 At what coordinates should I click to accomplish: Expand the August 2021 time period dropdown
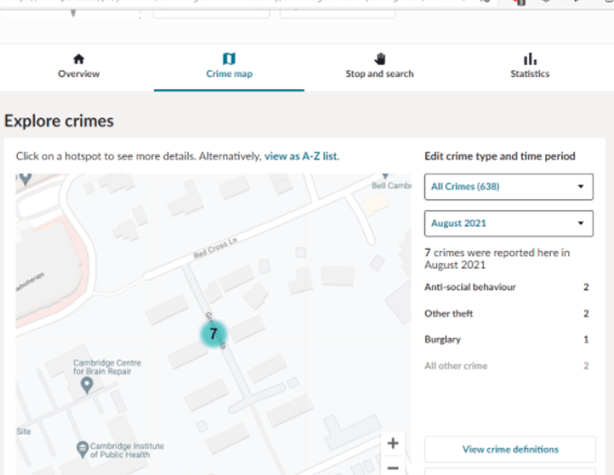[509, 223]
